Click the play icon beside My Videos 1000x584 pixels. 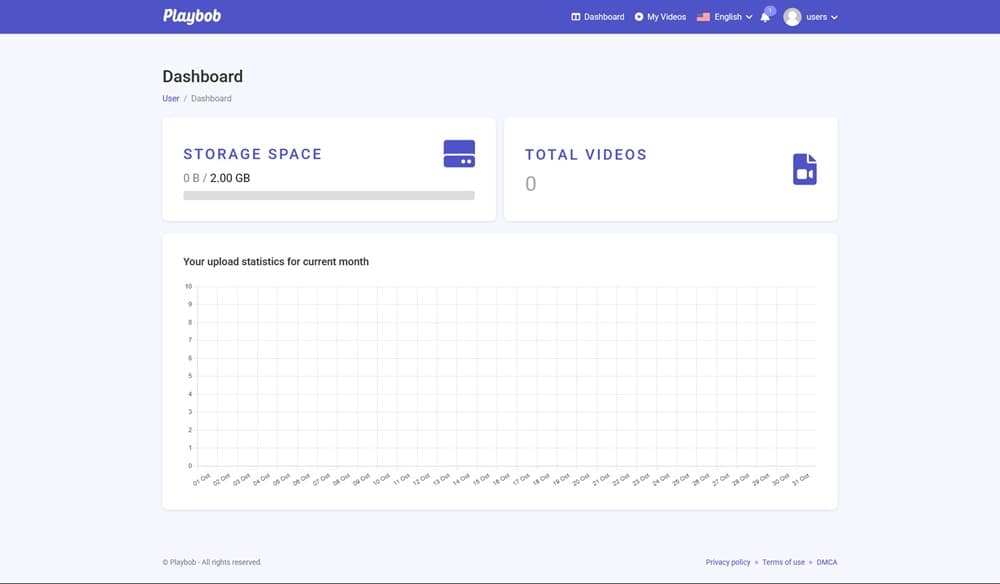(x=639, y=17)
